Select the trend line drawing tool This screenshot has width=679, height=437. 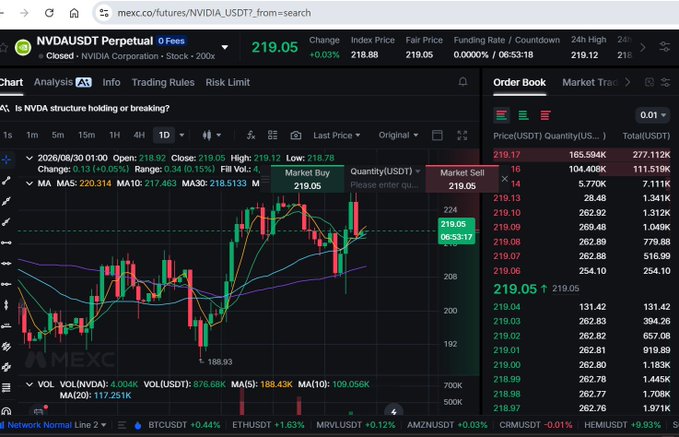click(6, 181)
